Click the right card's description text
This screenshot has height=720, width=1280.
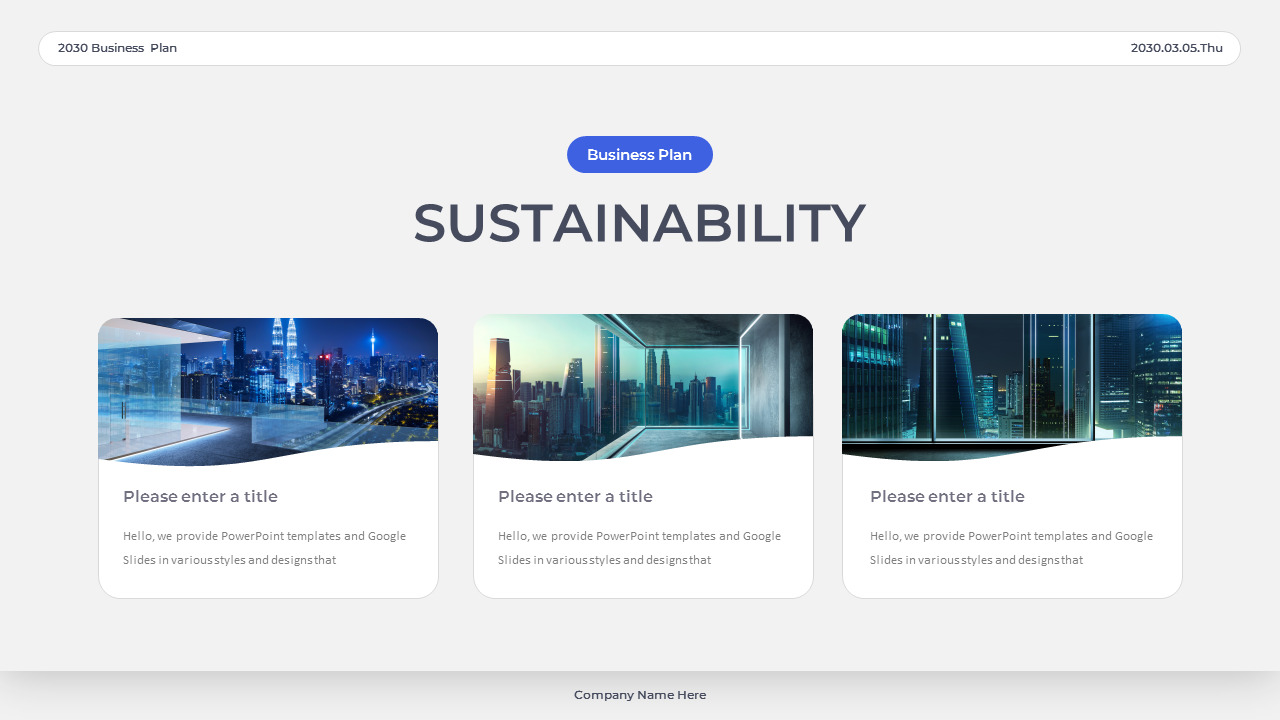1011,547
